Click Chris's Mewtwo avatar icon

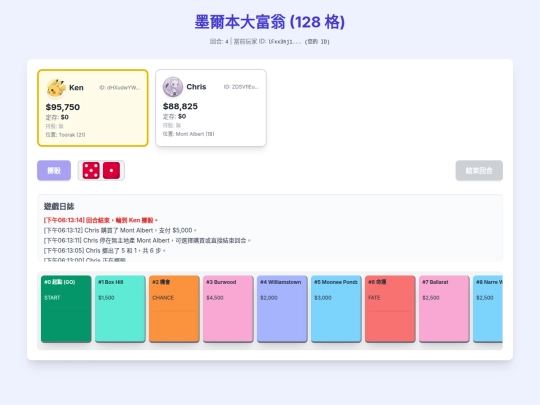(x=173, y=87)
